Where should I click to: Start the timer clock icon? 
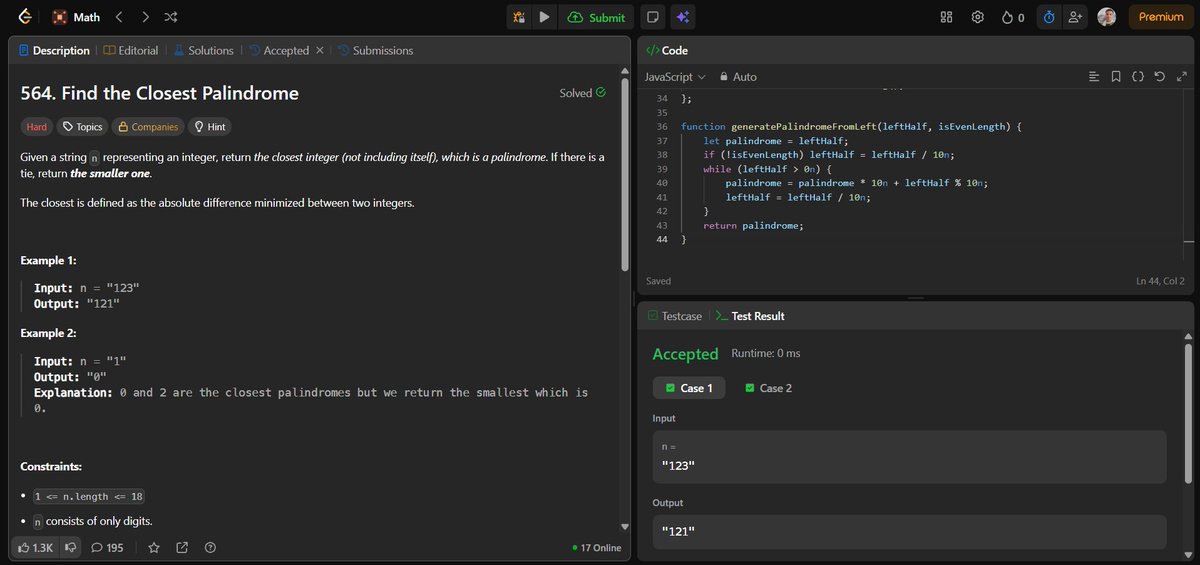coord(1049,17)
